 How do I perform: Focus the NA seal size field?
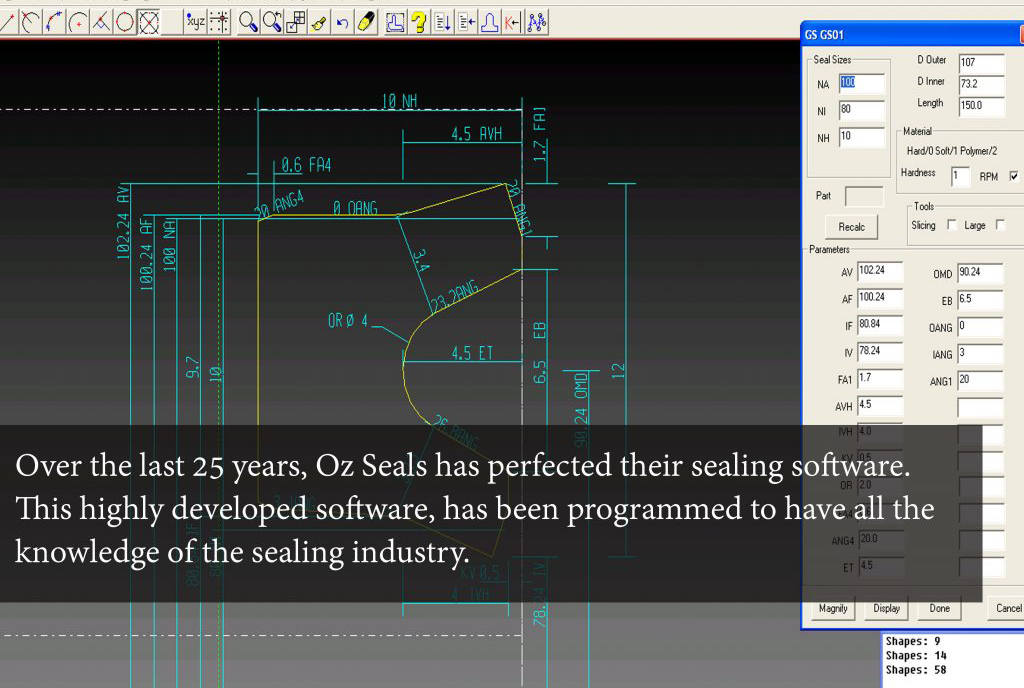tap(861, 83)
